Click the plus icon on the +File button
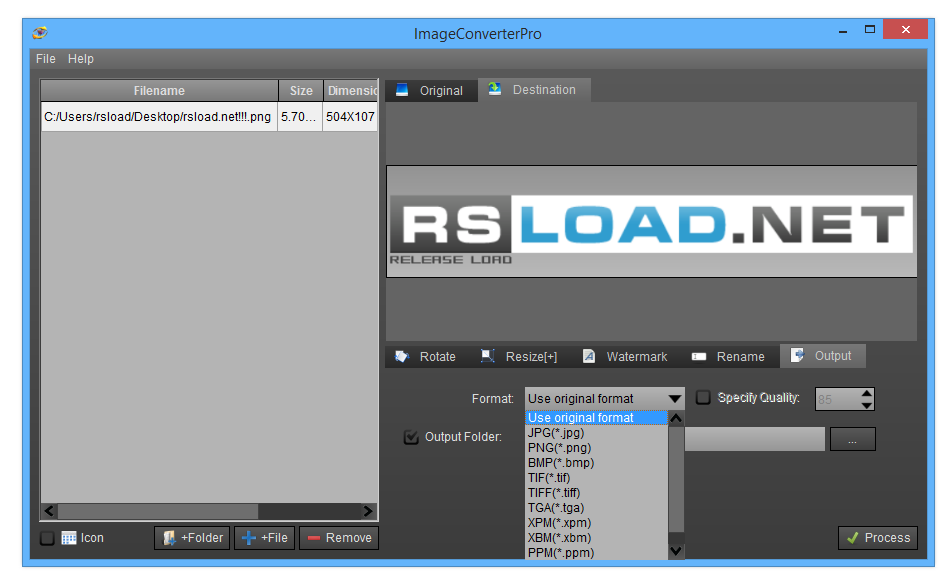 [249, 538]
